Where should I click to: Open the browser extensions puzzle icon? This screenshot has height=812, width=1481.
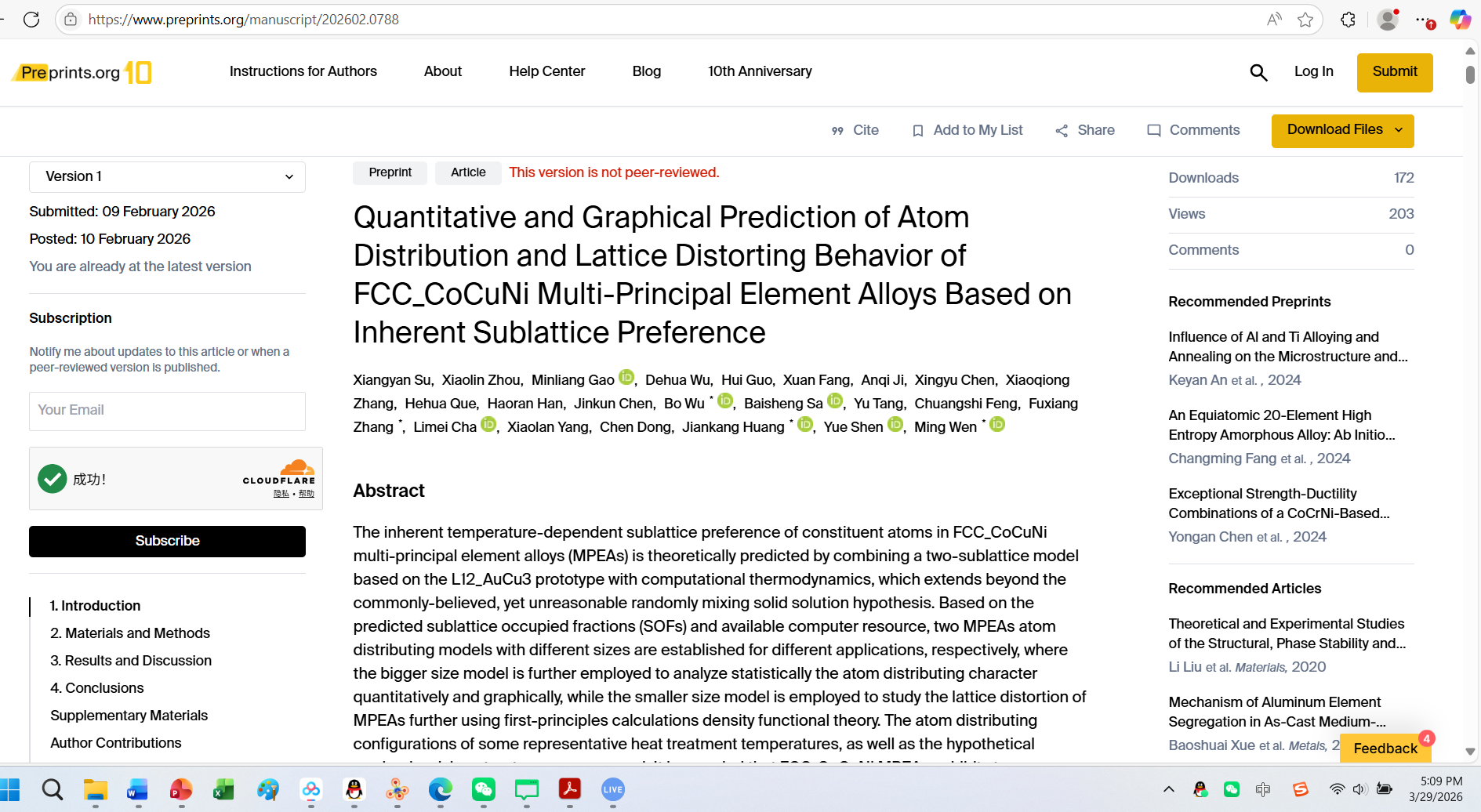click(x=1348, y=20)
